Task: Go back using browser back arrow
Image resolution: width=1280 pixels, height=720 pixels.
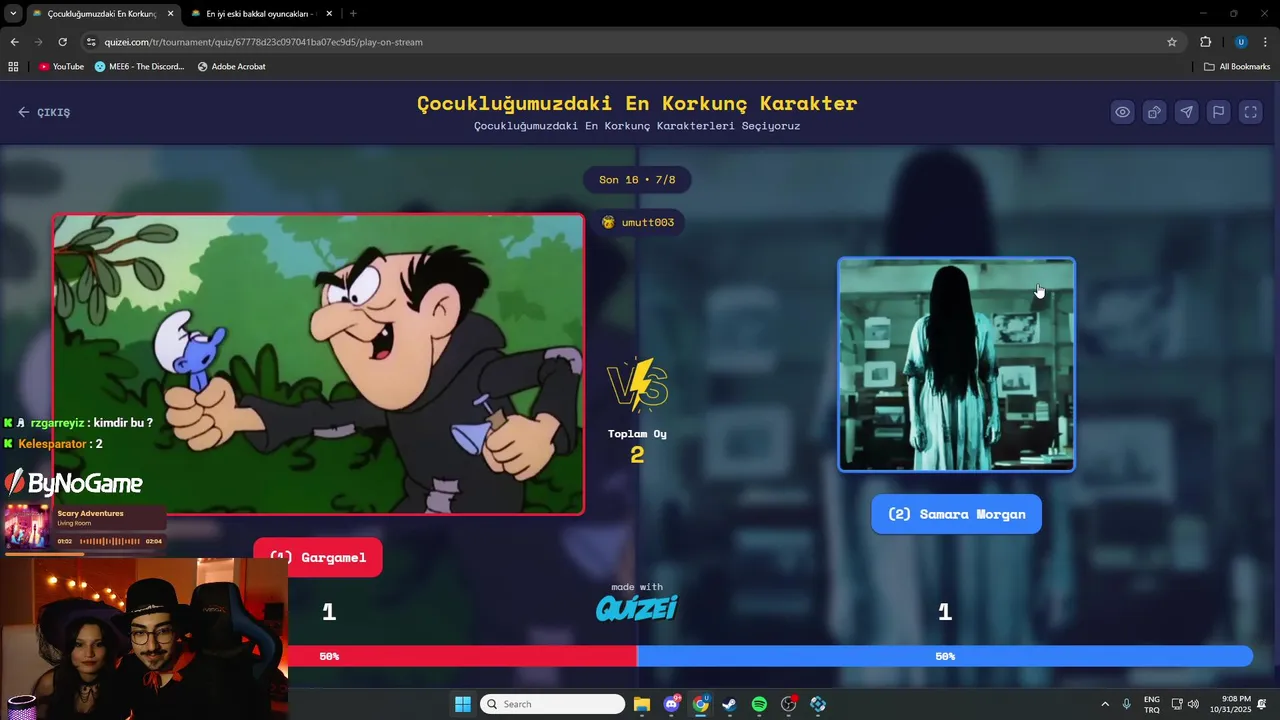Action: 14,42
